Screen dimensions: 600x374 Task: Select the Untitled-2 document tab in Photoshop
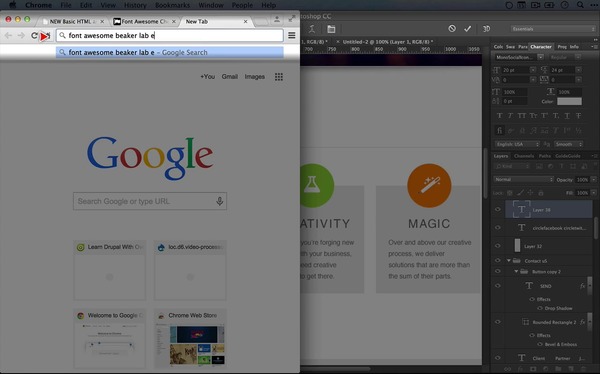click(x=388, y=42)
